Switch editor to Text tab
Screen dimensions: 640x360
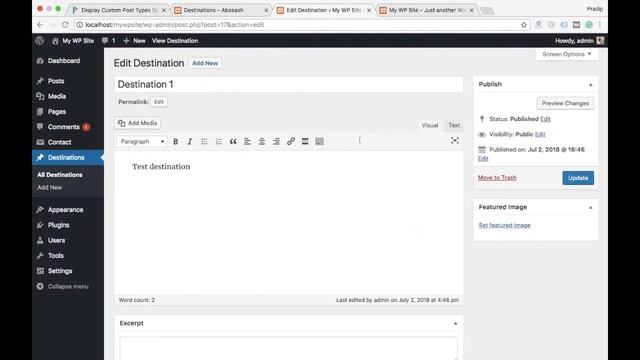pos(454,125)
